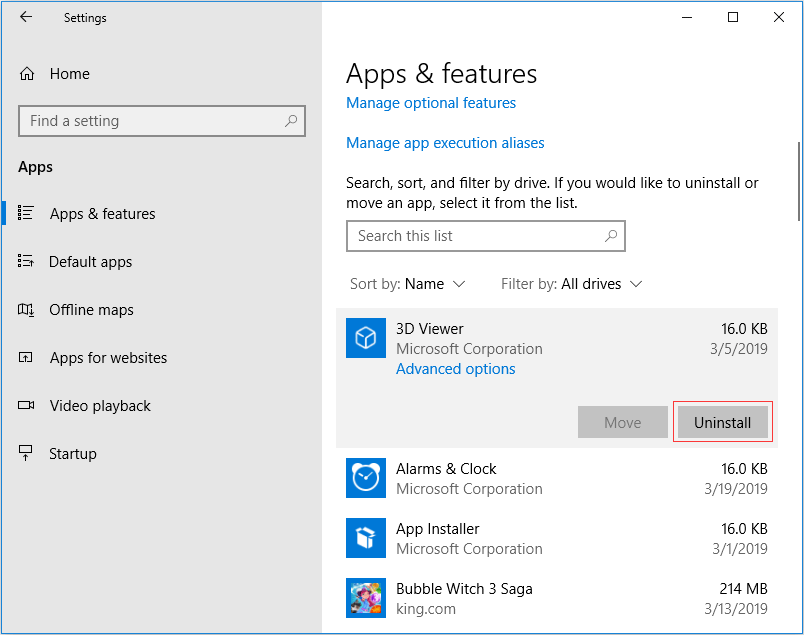The width and height of the screenshot is (804, 635).
Task: Click the Alarms & Clock app icon
Action: coord(366,478)
